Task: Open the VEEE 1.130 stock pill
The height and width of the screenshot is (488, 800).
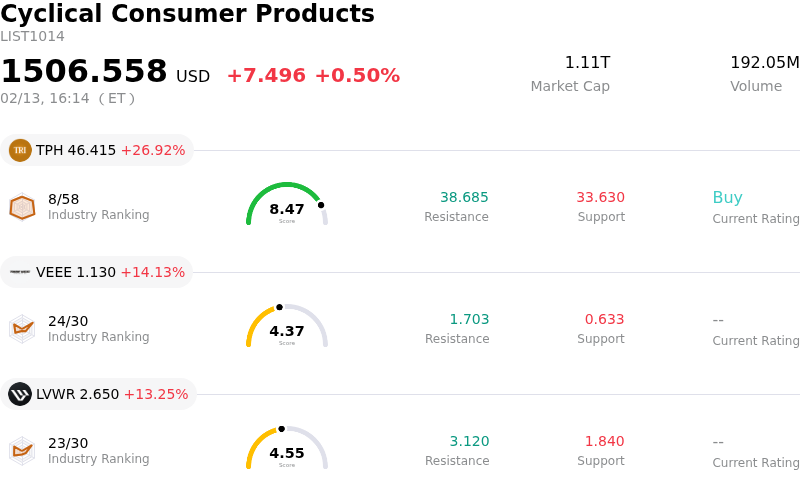Action: pyautogui.click(x=97, y=272)
